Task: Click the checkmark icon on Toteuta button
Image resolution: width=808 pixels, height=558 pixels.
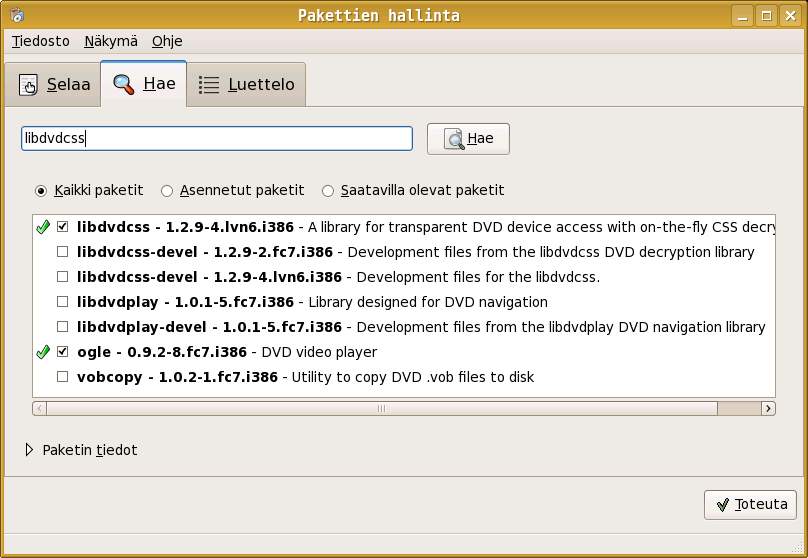Action: [x=722, y=505]
